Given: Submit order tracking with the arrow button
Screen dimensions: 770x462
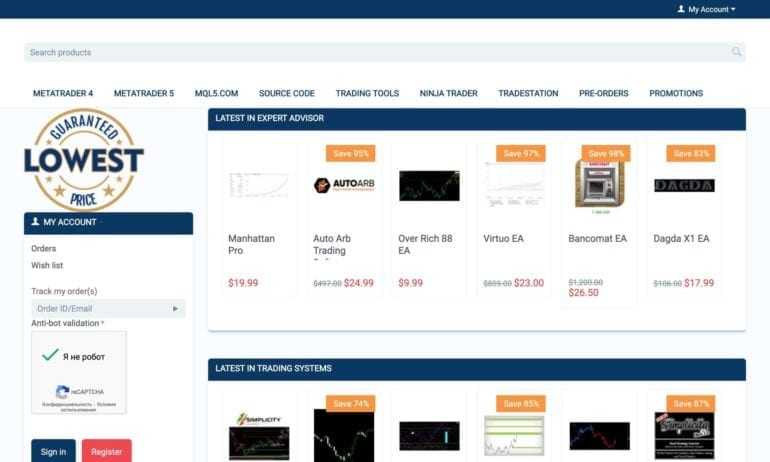Looking at the screenshot, I should tap(176, 309).
